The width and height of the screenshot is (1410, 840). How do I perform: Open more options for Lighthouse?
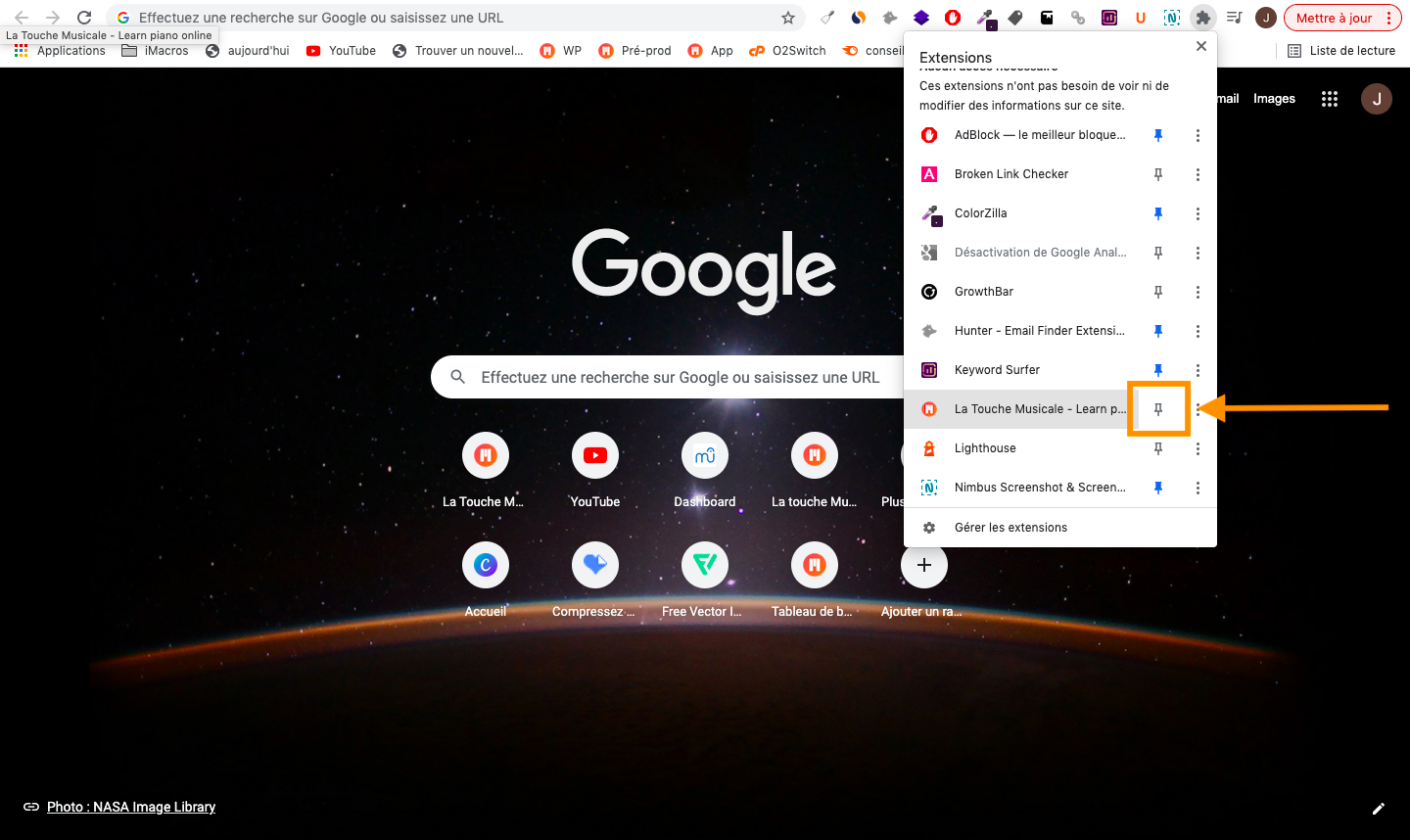click(x=1198, y=448)
